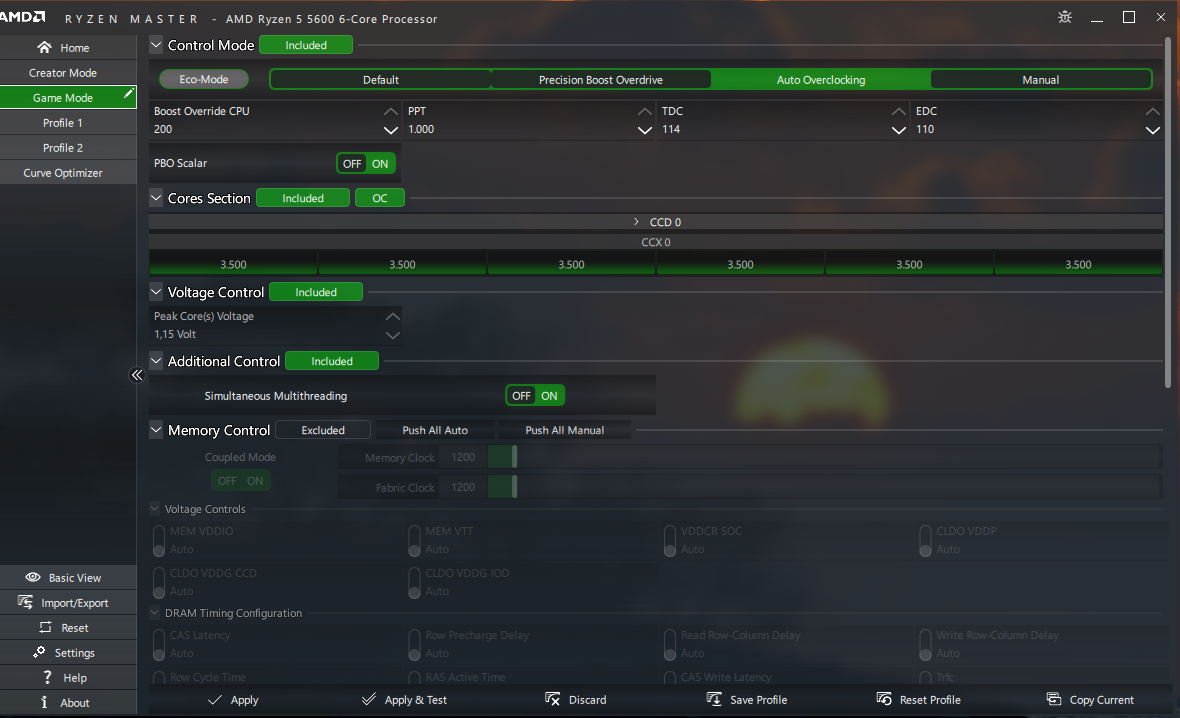Image resolution: width=1180 pixels, height=718 pixels.
Task: Decrease Boost Override CPU with down arrow
Action: (x=391, y=130)
